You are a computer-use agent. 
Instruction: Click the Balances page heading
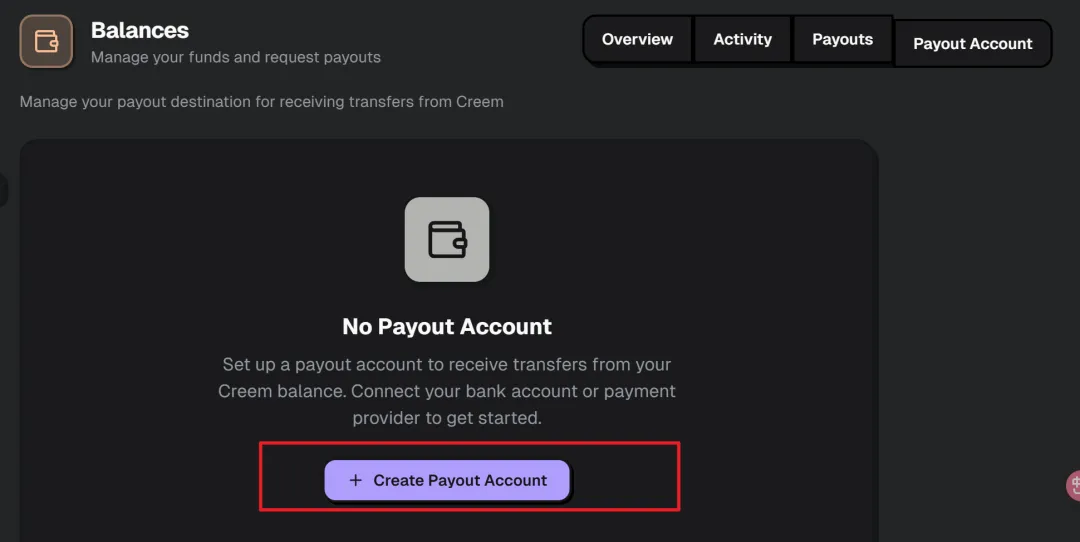(x=140, y=30)
